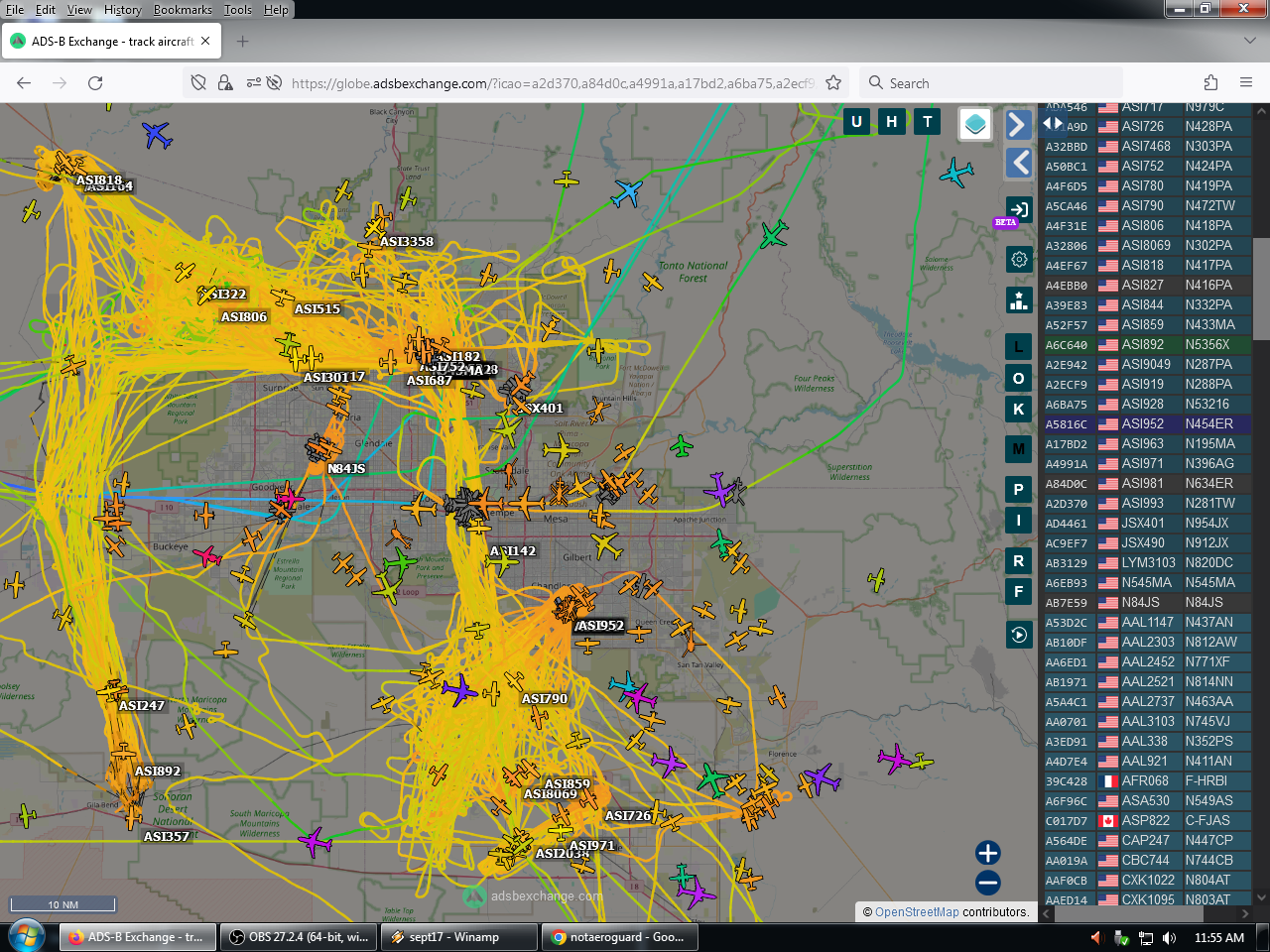Viewport: 1270px width, 952px height.
Task: Open the map layer switcher
Action: (x=975, y=124)
